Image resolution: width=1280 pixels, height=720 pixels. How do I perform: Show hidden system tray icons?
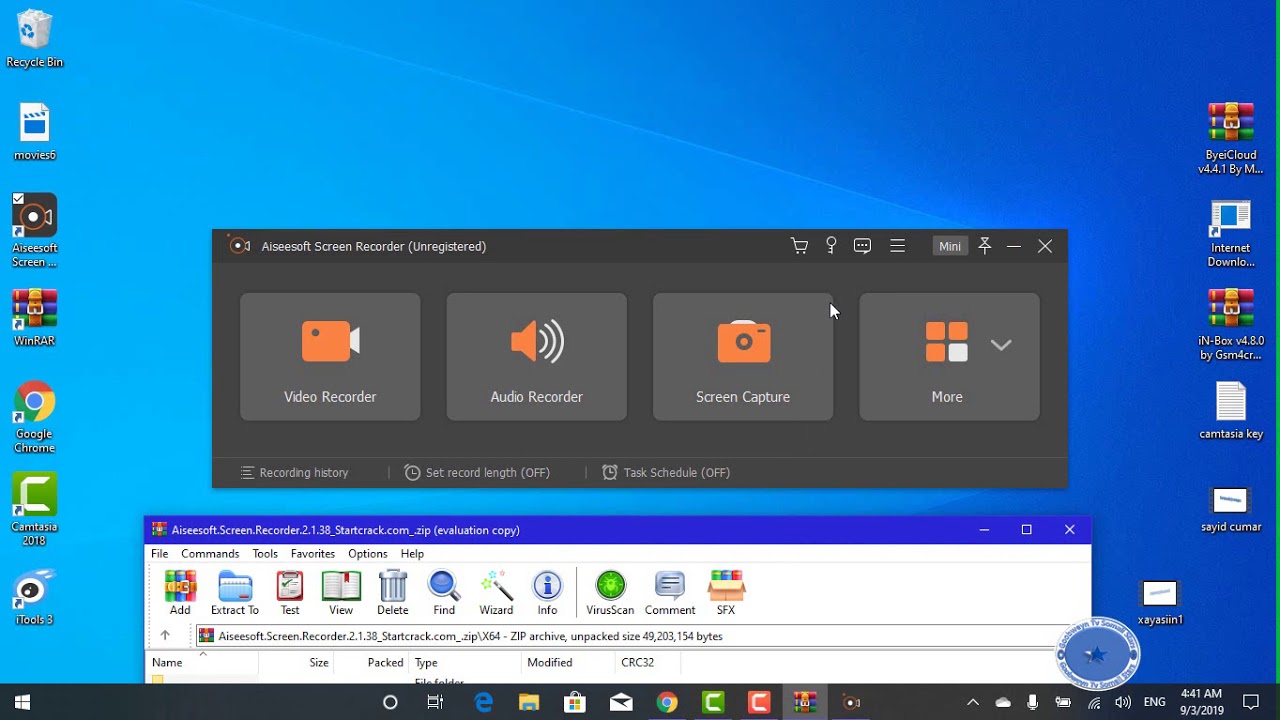coord(973,702)
